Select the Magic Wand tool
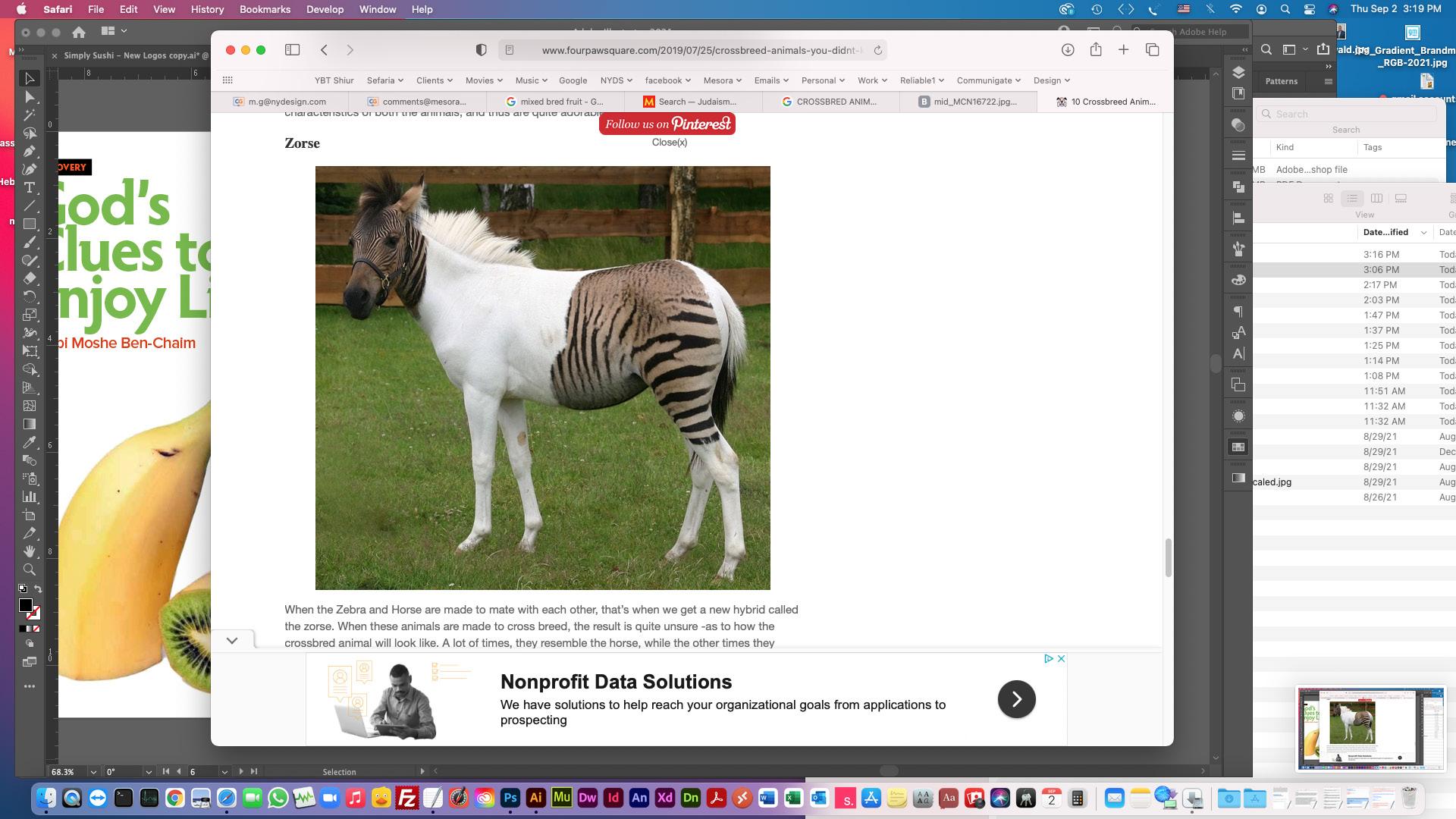This screenshot has width=1456, height=819. click(30, 115)
